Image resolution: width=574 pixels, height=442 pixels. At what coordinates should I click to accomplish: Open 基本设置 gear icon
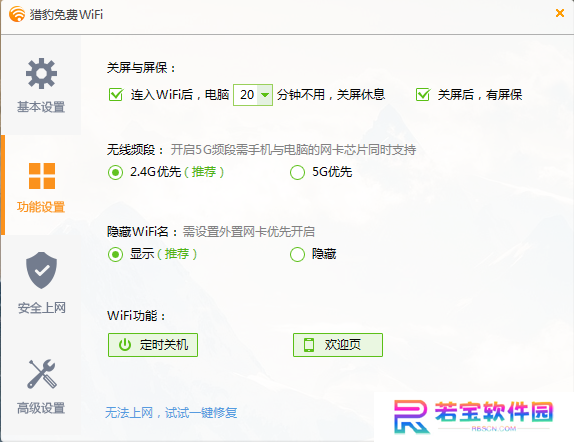click(41, 73)
